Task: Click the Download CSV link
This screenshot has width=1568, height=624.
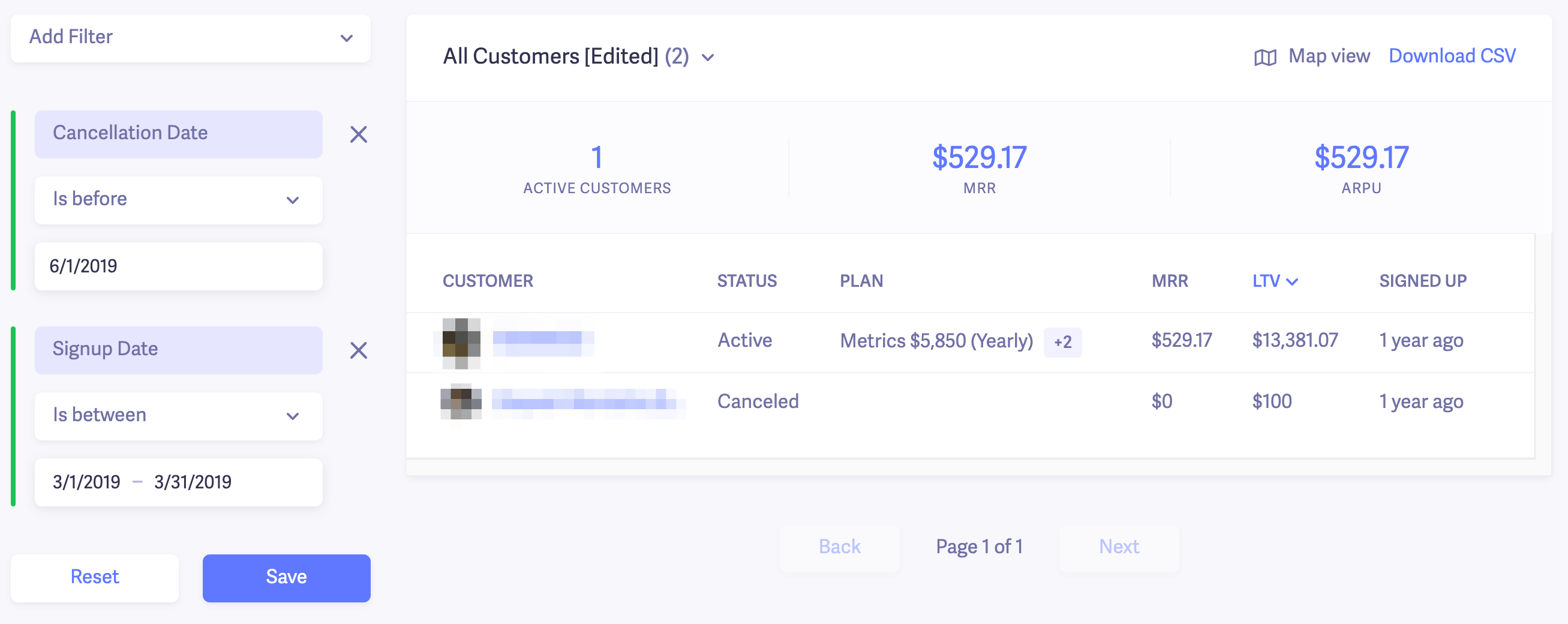Action: pyautogui.click(x=1452, y=56)
